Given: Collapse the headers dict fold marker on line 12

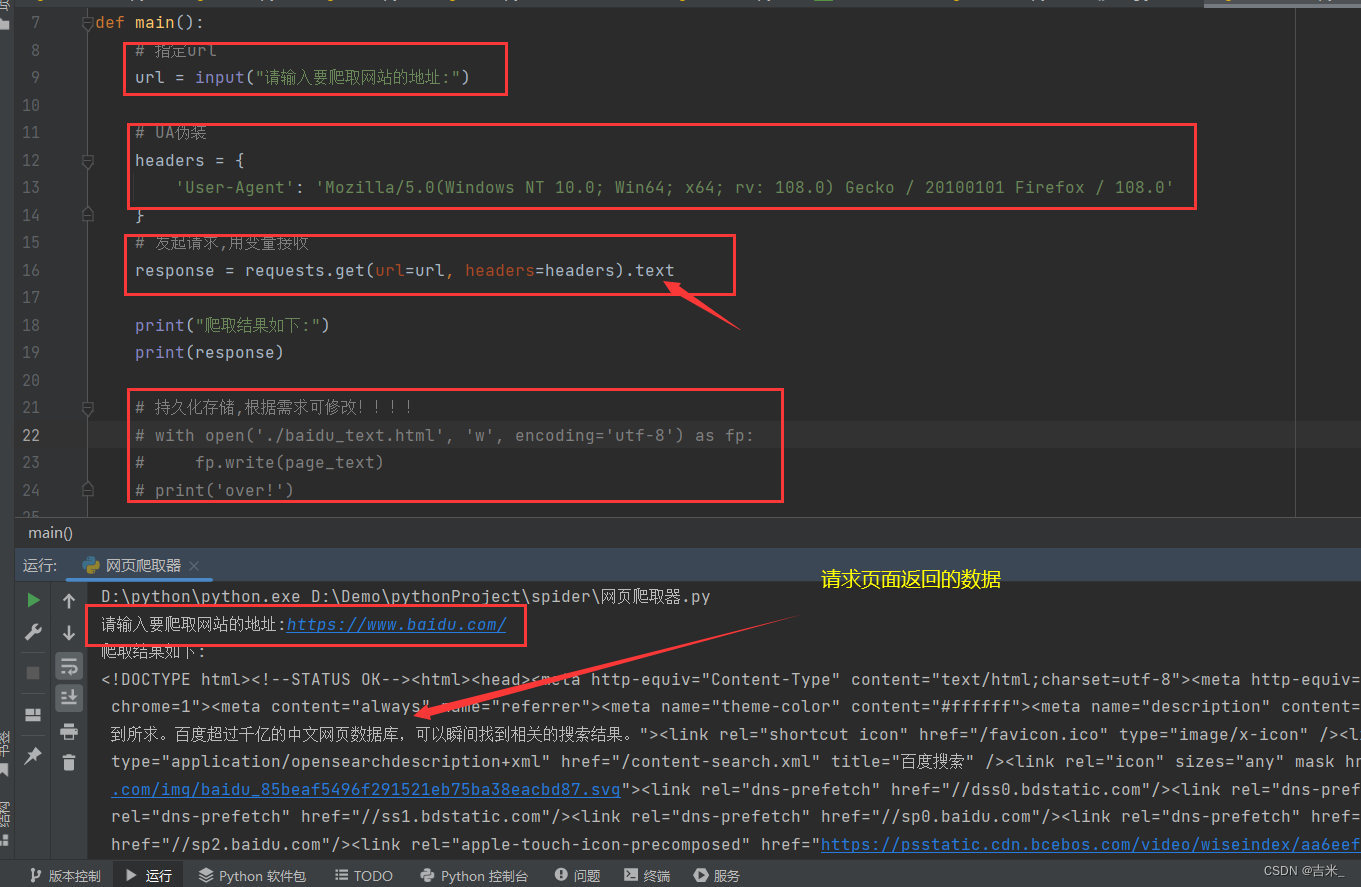Looking at the screenshot, I should [x=88, y=160].
